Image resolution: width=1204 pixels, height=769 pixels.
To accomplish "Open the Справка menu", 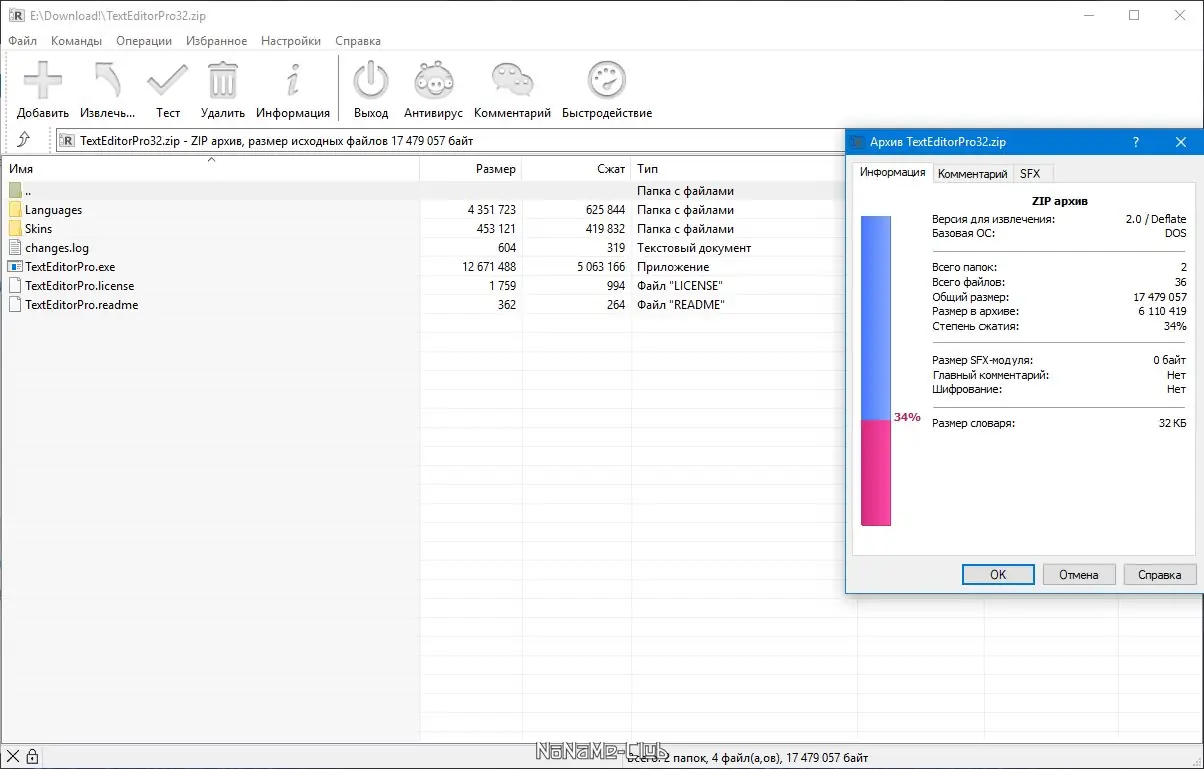I will pyautogui.click(x=358, y=41).
